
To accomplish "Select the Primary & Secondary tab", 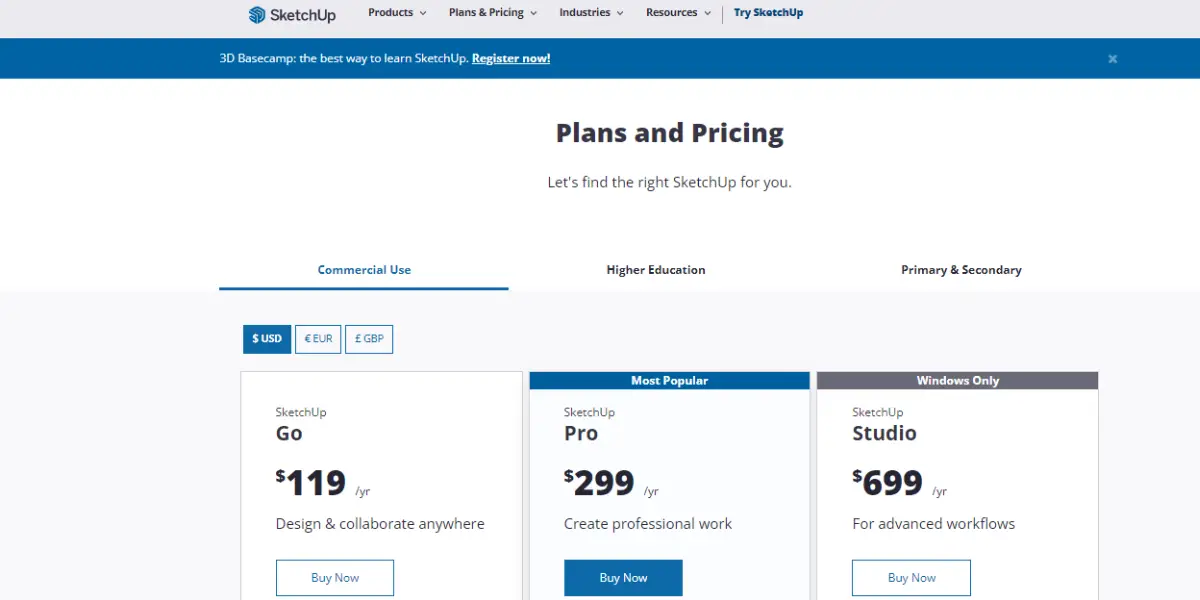I will pyautogui.click(x=961, y=270).
